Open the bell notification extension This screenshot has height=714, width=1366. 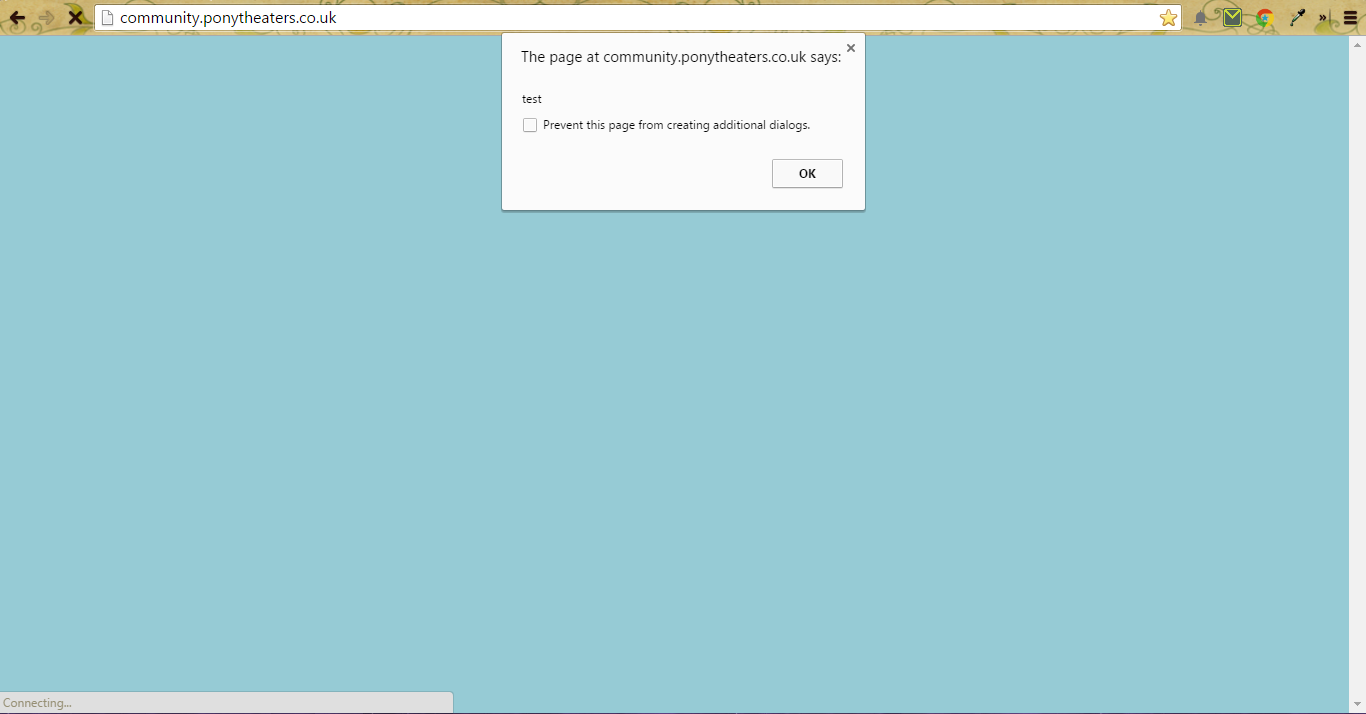click(1201, 18)
